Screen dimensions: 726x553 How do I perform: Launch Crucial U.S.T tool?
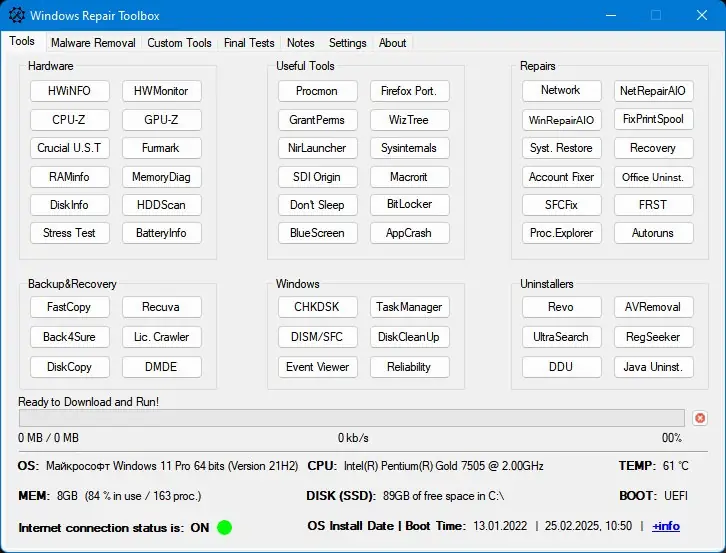coord(69,148)
